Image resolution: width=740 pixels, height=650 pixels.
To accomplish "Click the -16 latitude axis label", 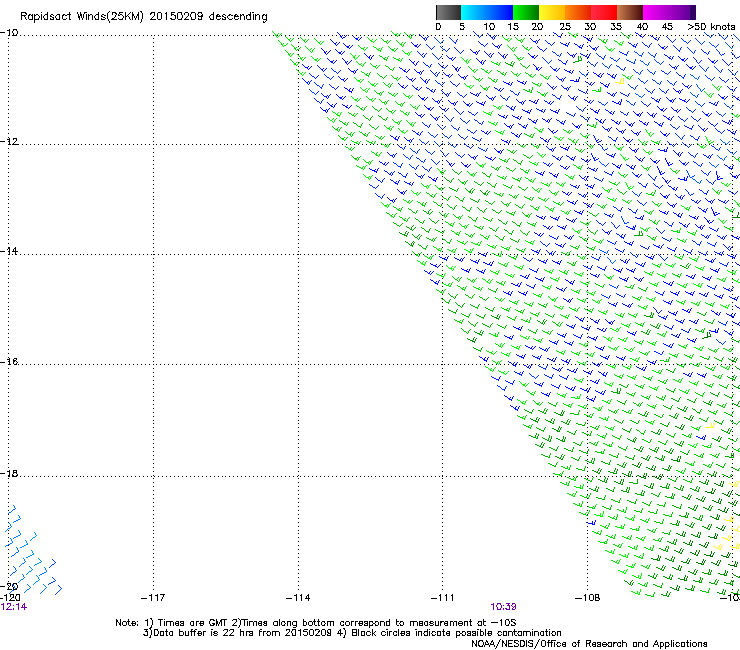I will pyautogui.click(x=9, y=361).
